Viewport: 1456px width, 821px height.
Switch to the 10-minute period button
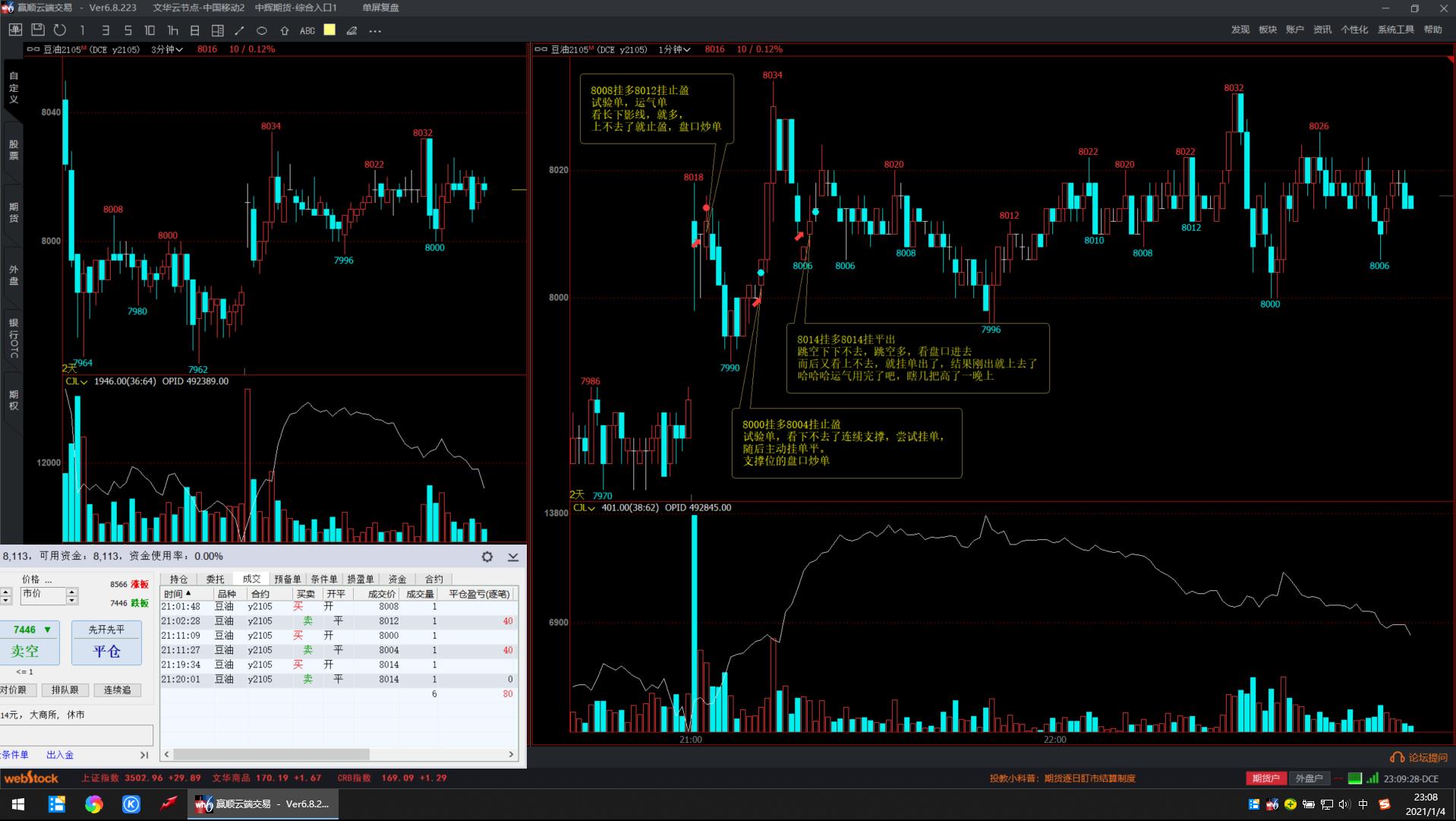click(x=150, y=30)
